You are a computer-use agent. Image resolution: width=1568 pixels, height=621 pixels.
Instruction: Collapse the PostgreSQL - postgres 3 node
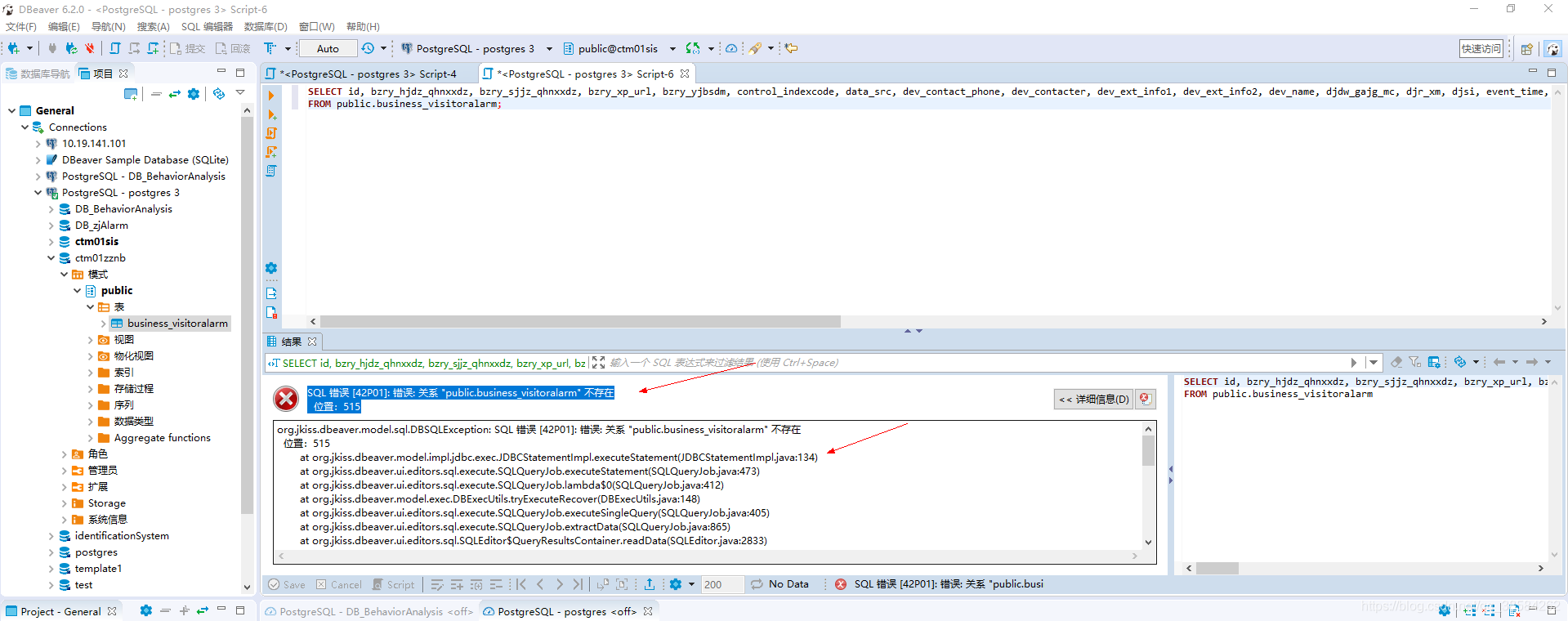click(x=38, y=193)
